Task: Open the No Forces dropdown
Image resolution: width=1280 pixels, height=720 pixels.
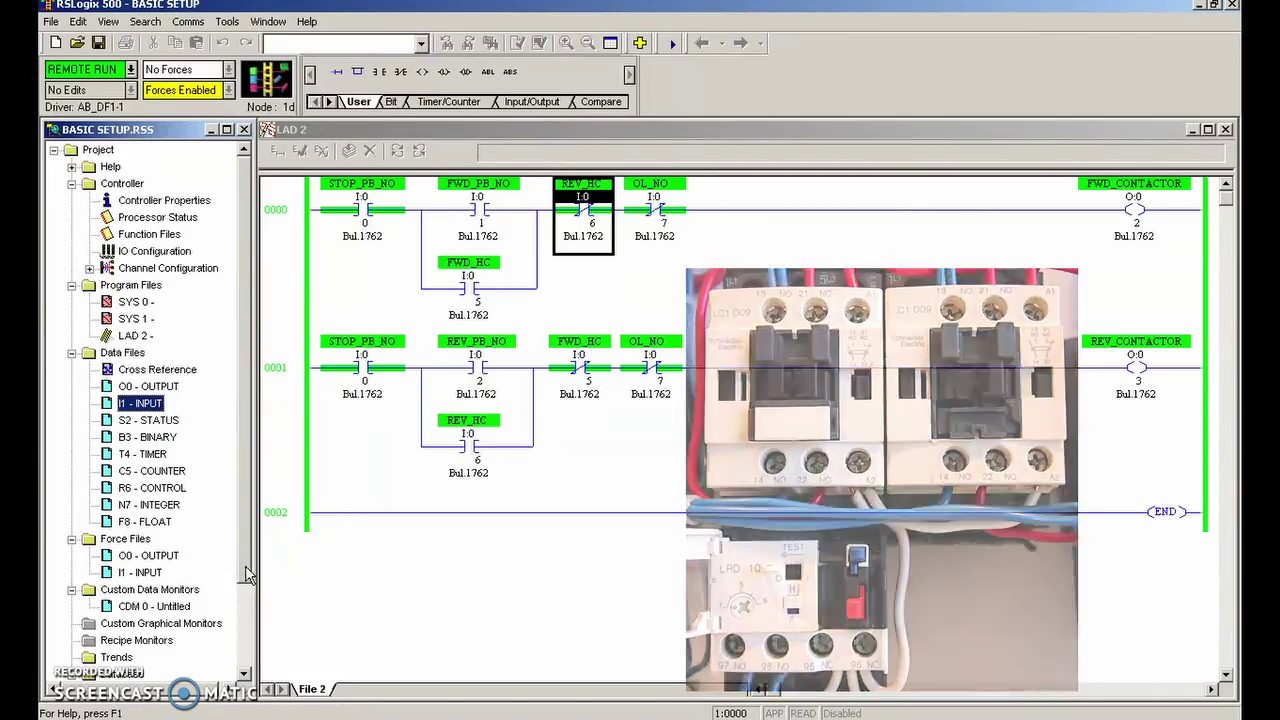Action: (229, 69)
